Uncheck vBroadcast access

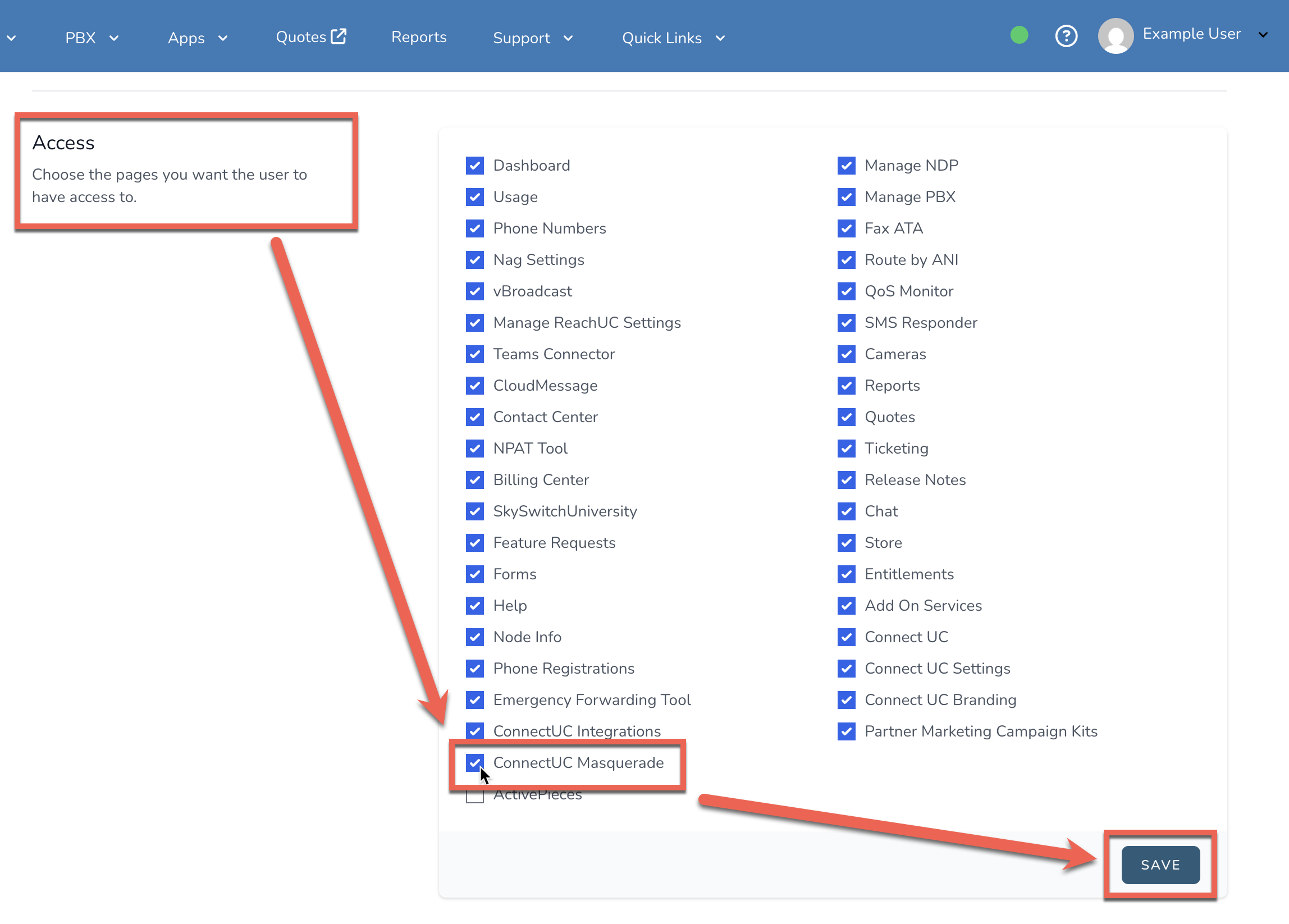click(x=475, y=291)
